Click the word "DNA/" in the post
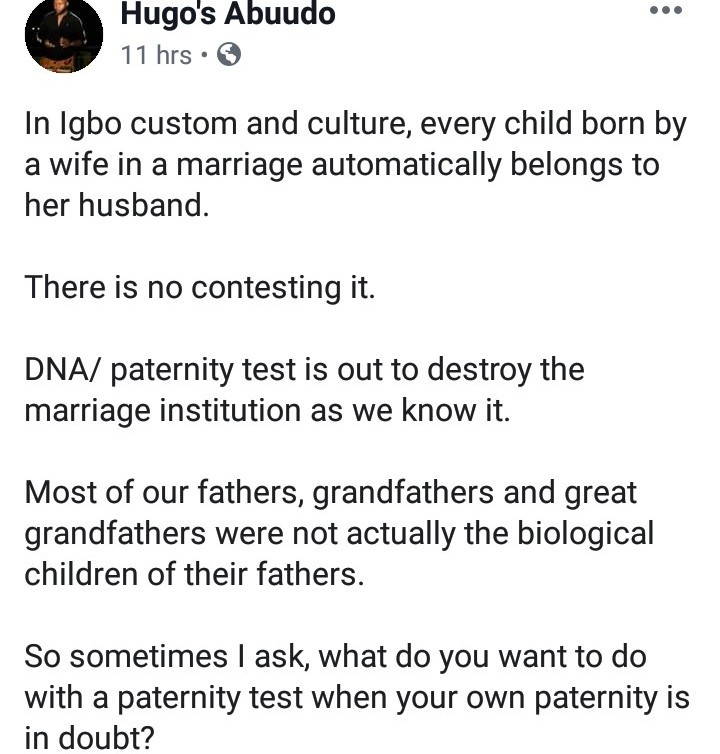720x754 pixels. tap(62, 369)
